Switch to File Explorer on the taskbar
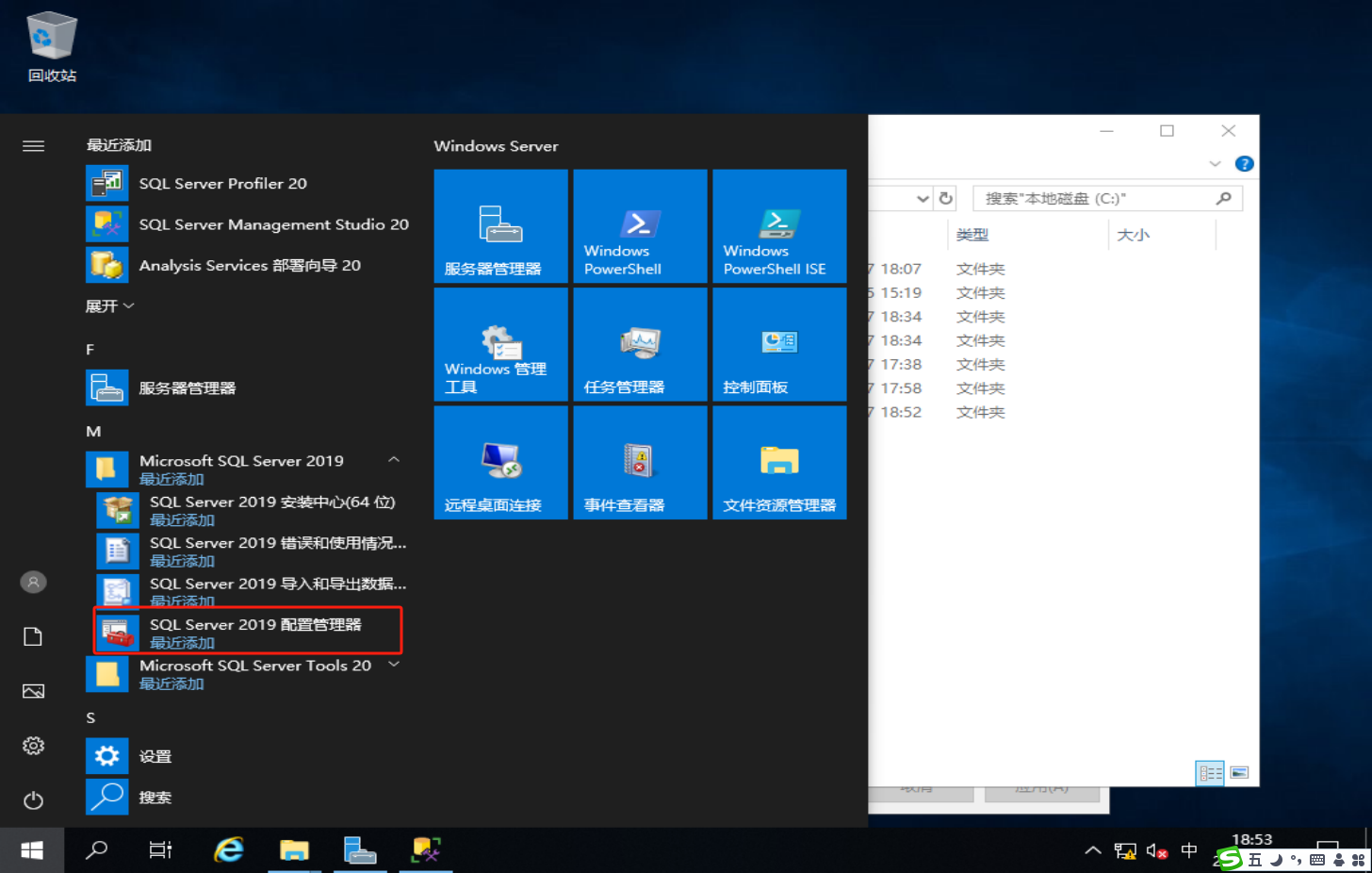 tap(294, 850)
